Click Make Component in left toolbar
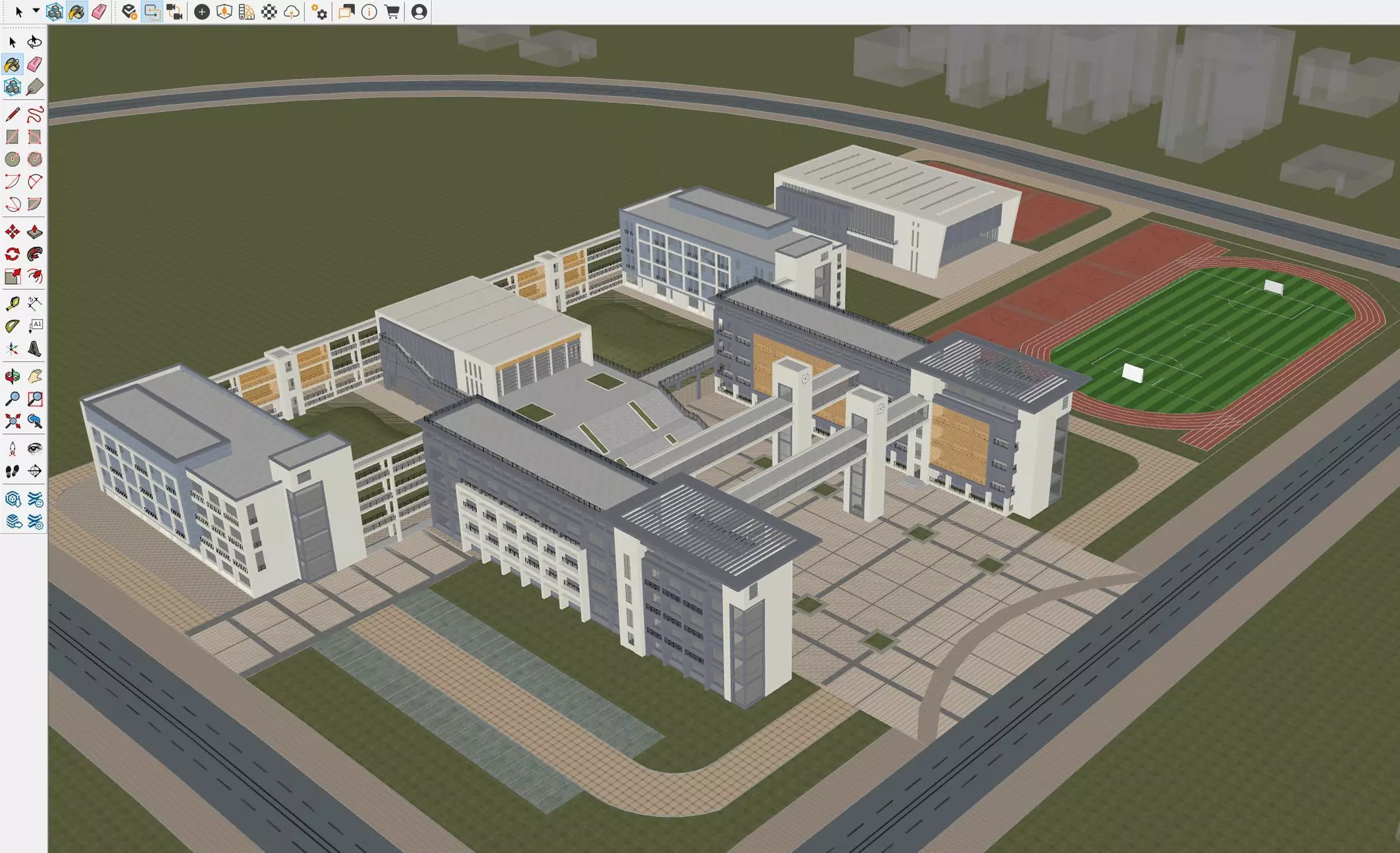The width and height of the screenshot is (1400, 853). point(13,87)
